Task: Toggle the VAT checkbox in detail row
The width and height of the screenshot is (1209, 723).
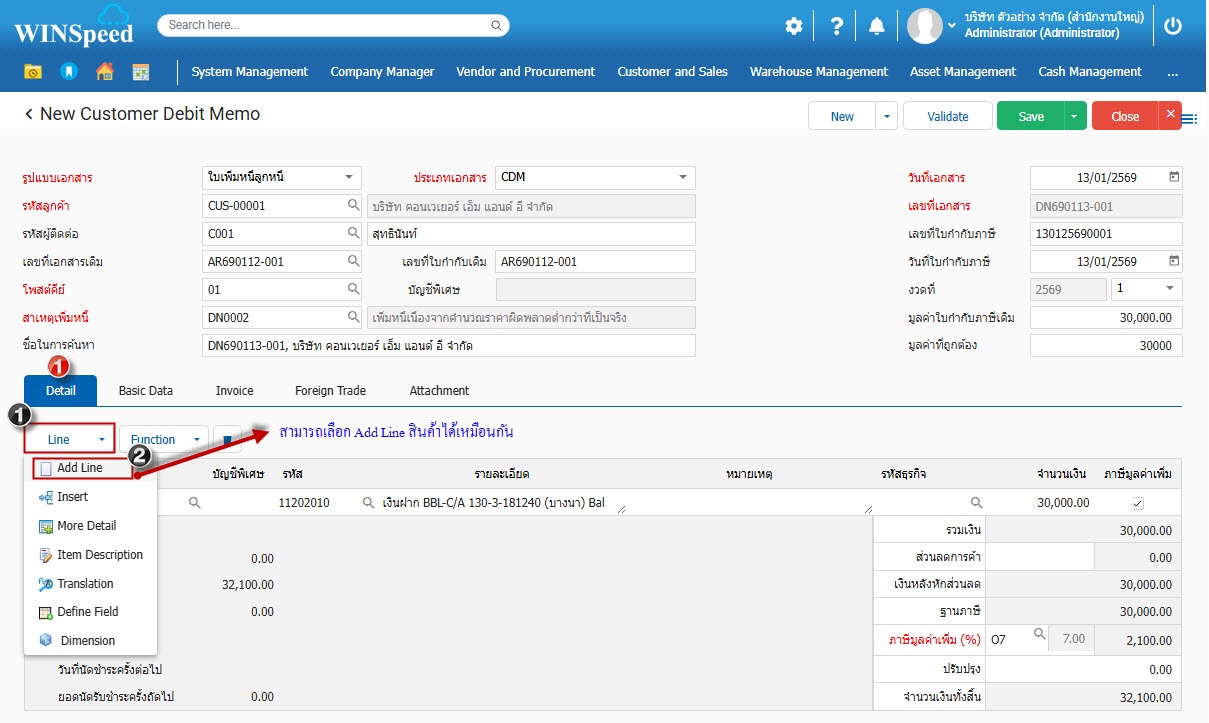Action: pyautogui.click(x=1137, y=503)
